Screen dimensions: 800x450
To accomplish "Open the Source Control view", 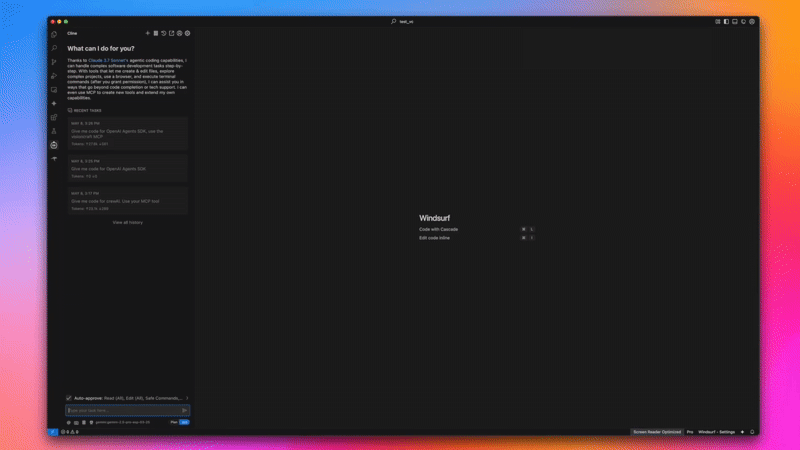I will tap(54, 62).
